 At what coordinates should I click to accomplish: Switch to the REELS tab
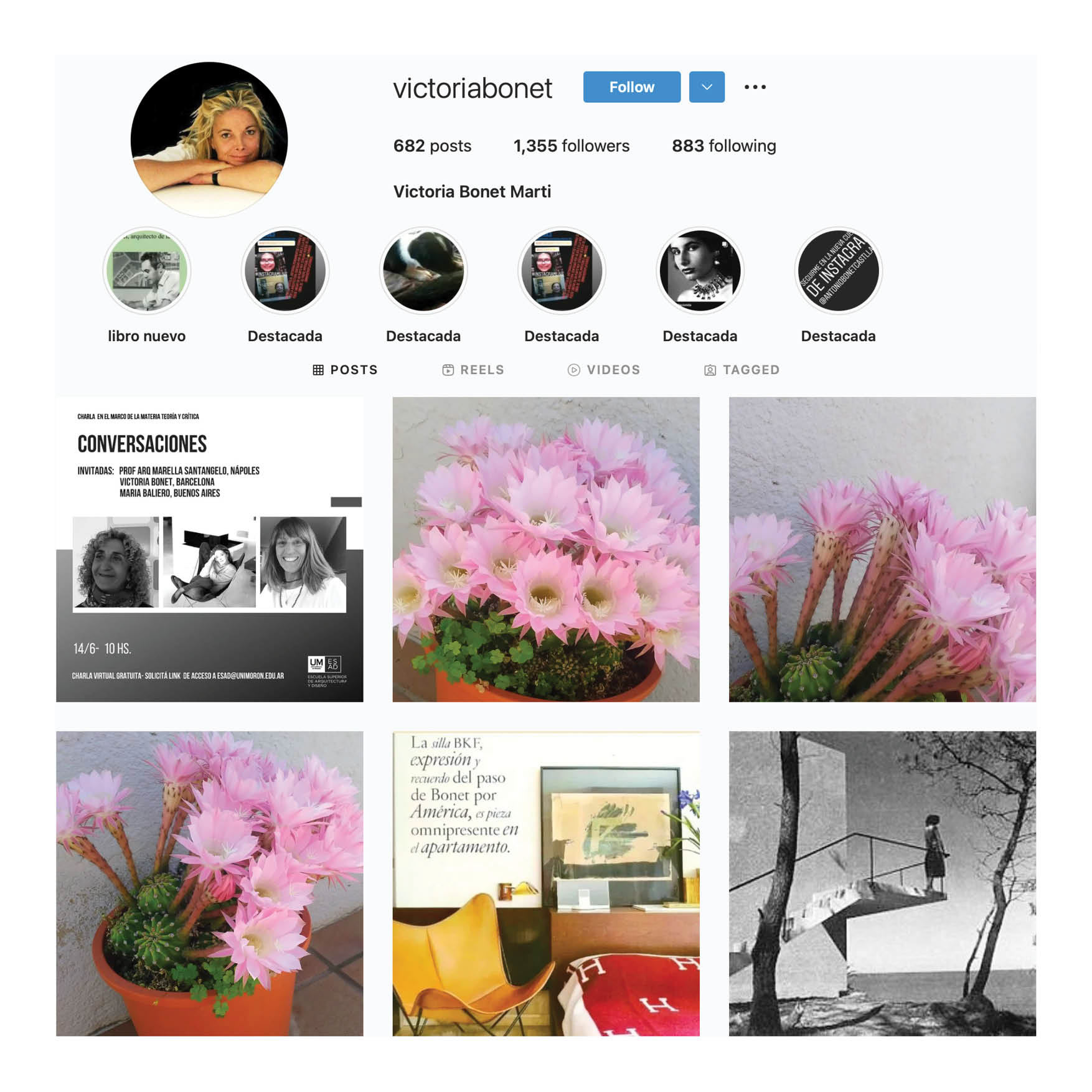coord(473,370)
